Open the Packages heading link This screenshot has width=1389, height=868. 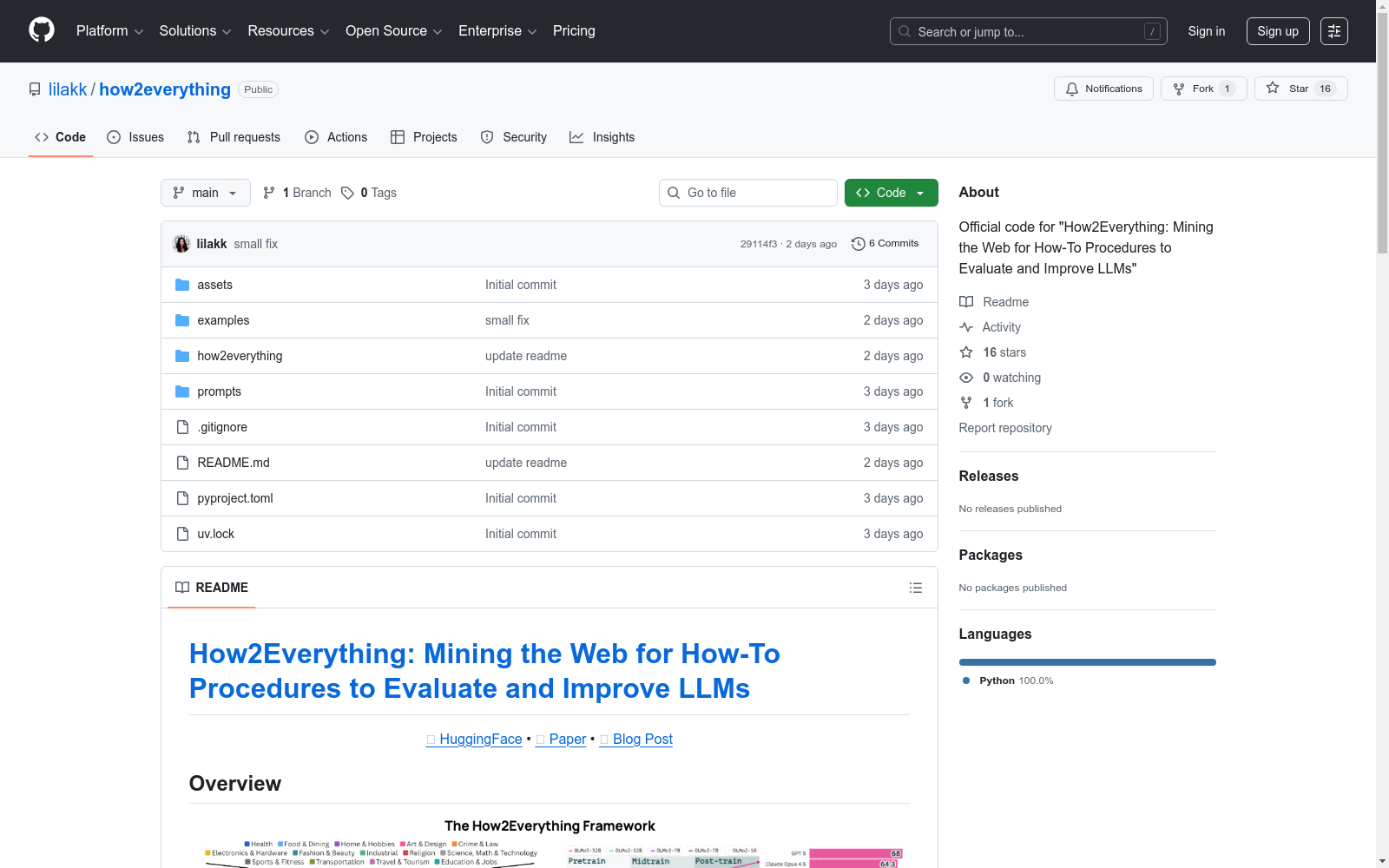[x=991, y=555]
